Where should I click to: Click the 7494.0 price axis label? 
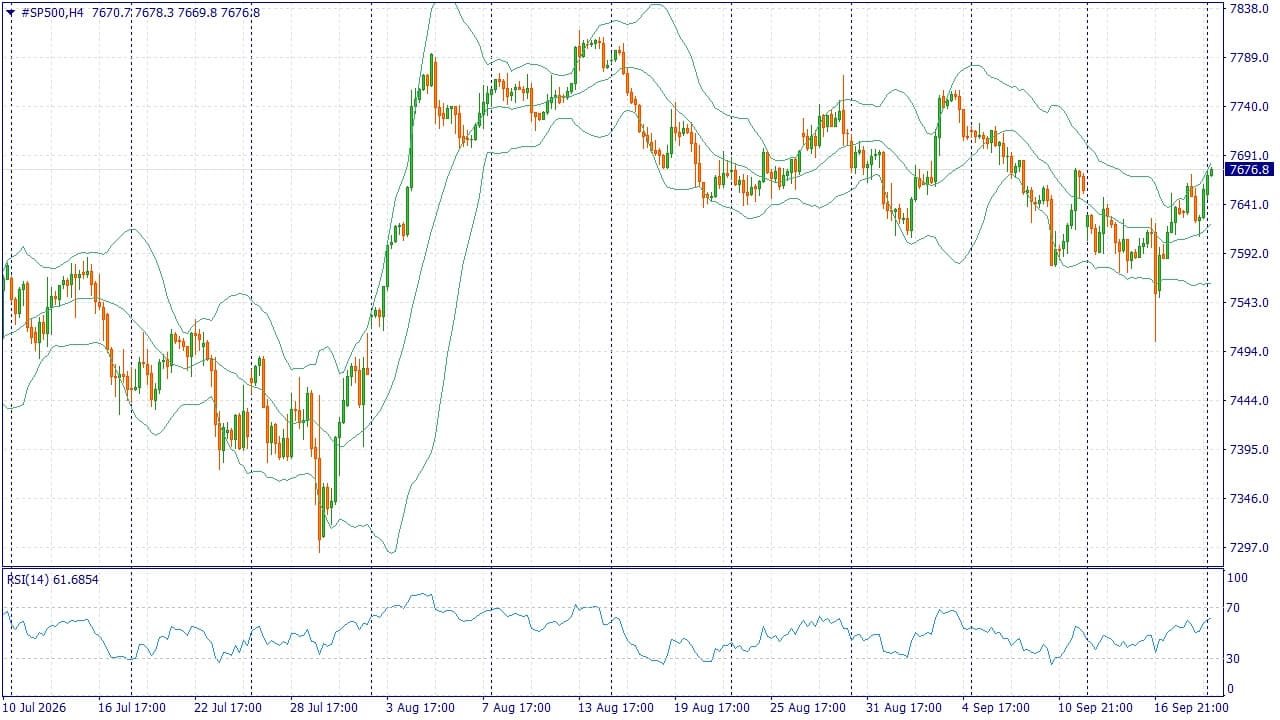[x=1249, y=352]
